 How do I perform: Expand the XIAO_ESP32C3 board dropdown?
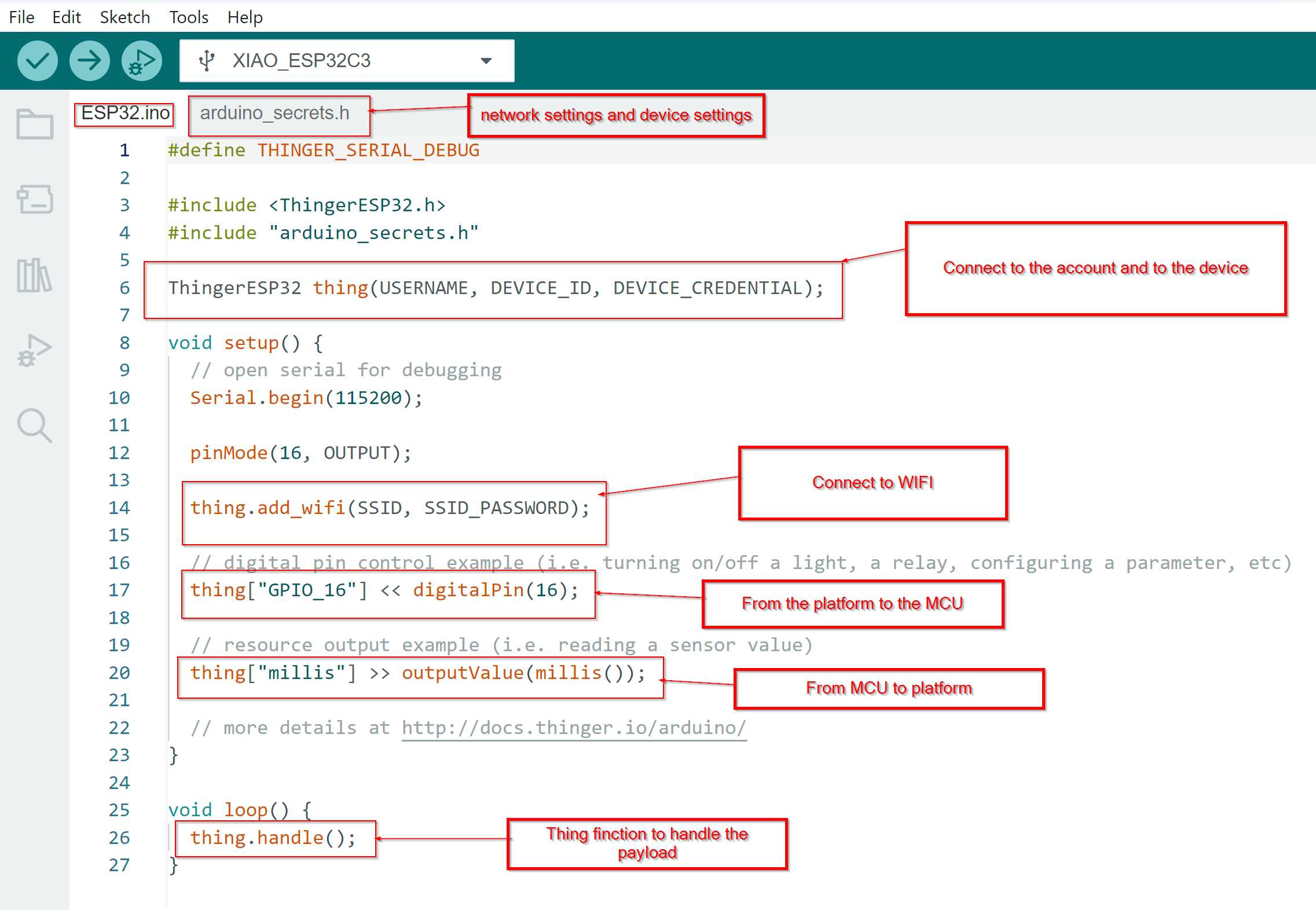(x=486, y=61)
